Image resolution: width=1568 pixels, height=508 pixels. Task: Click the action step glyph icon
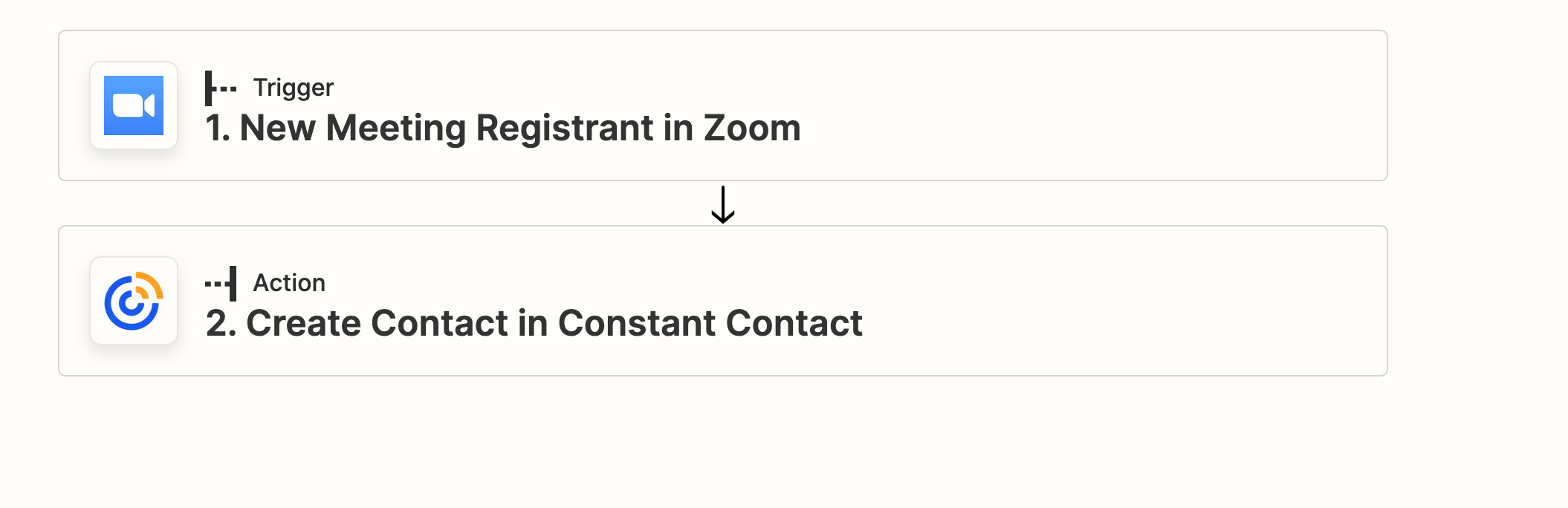point(221,284)
